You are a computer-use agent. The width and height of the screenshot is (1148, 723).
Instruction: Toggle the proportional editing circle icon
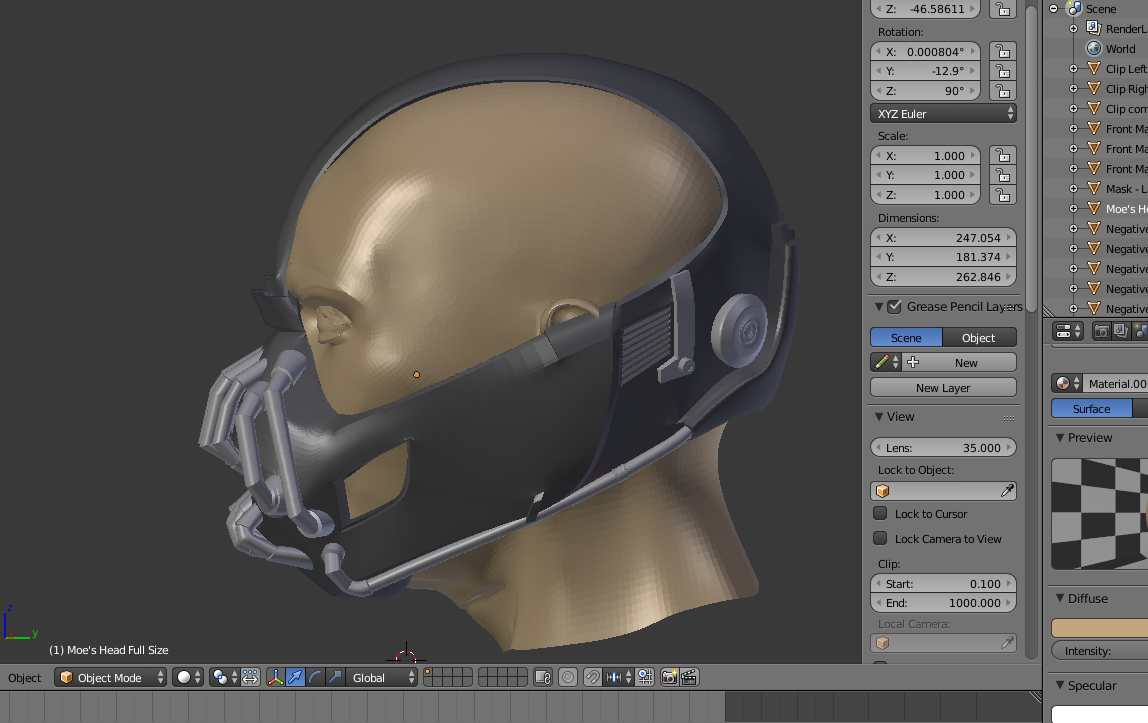[568, 678]
